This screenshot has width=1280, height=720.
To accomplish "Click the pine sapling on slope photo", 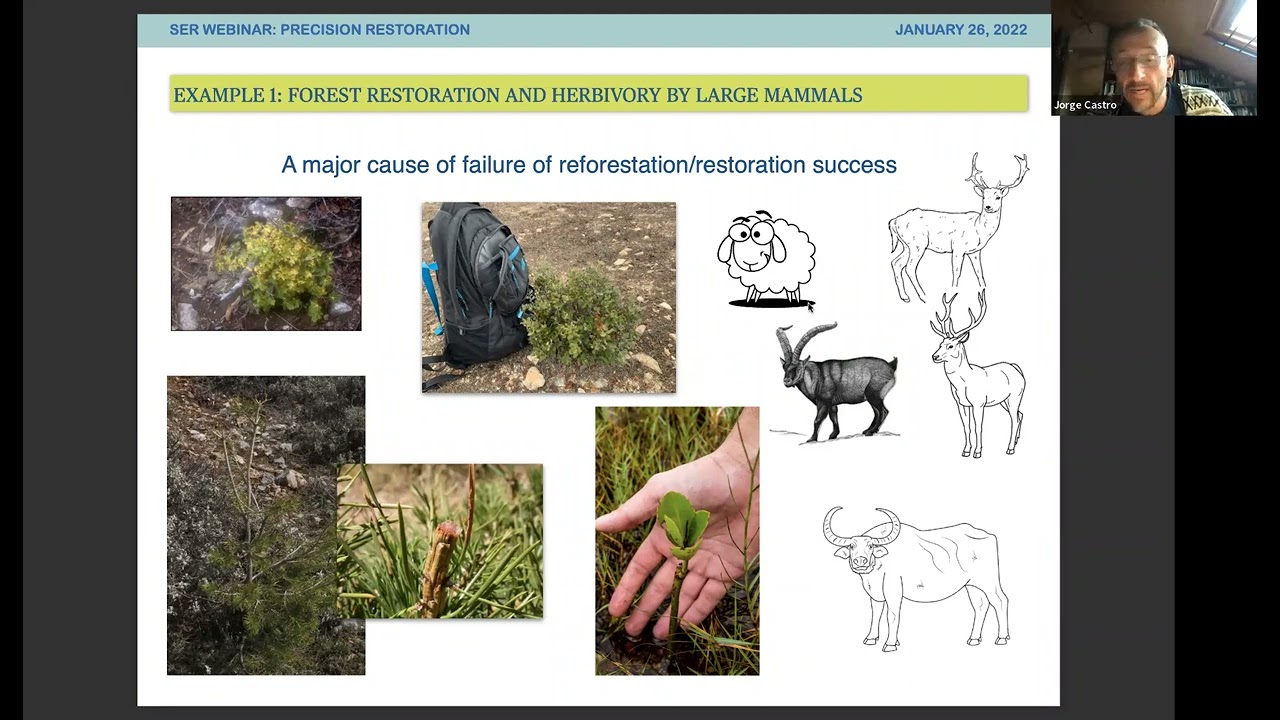I will (x=253, y=525).
